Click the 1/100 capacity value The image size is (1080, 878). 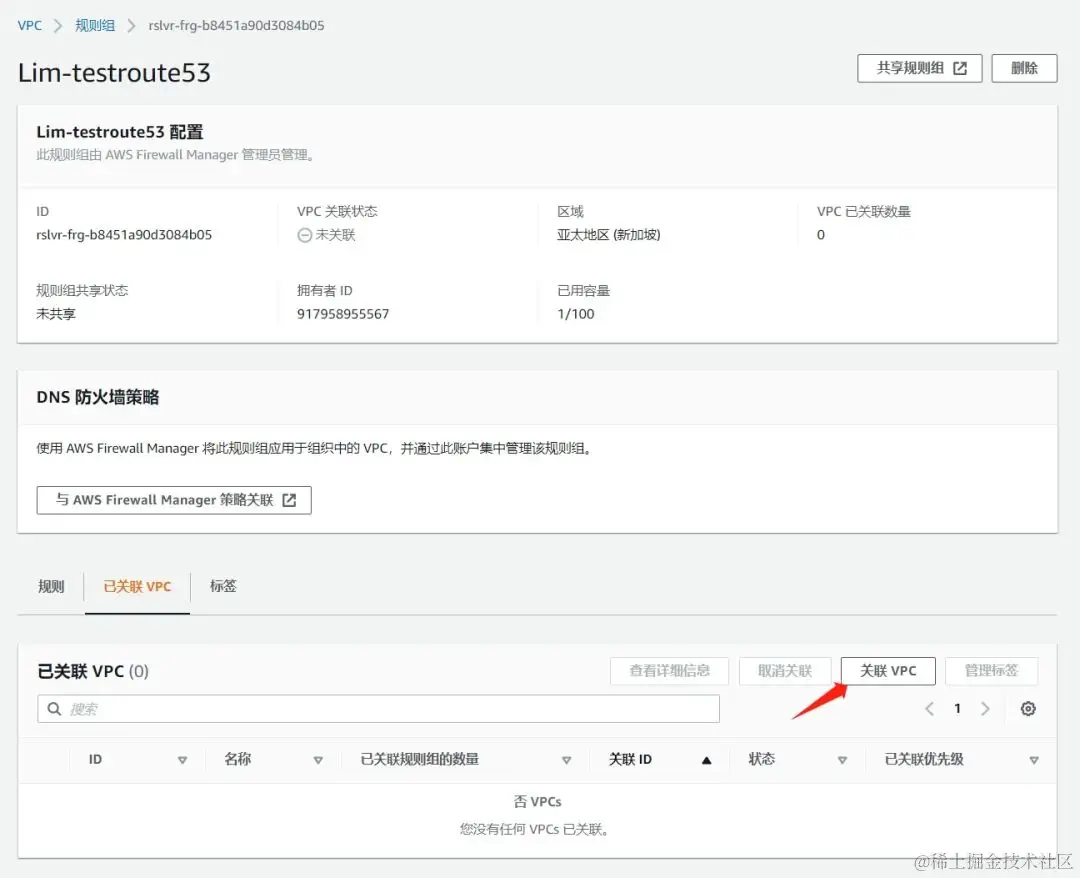click(x=576, y=314)
